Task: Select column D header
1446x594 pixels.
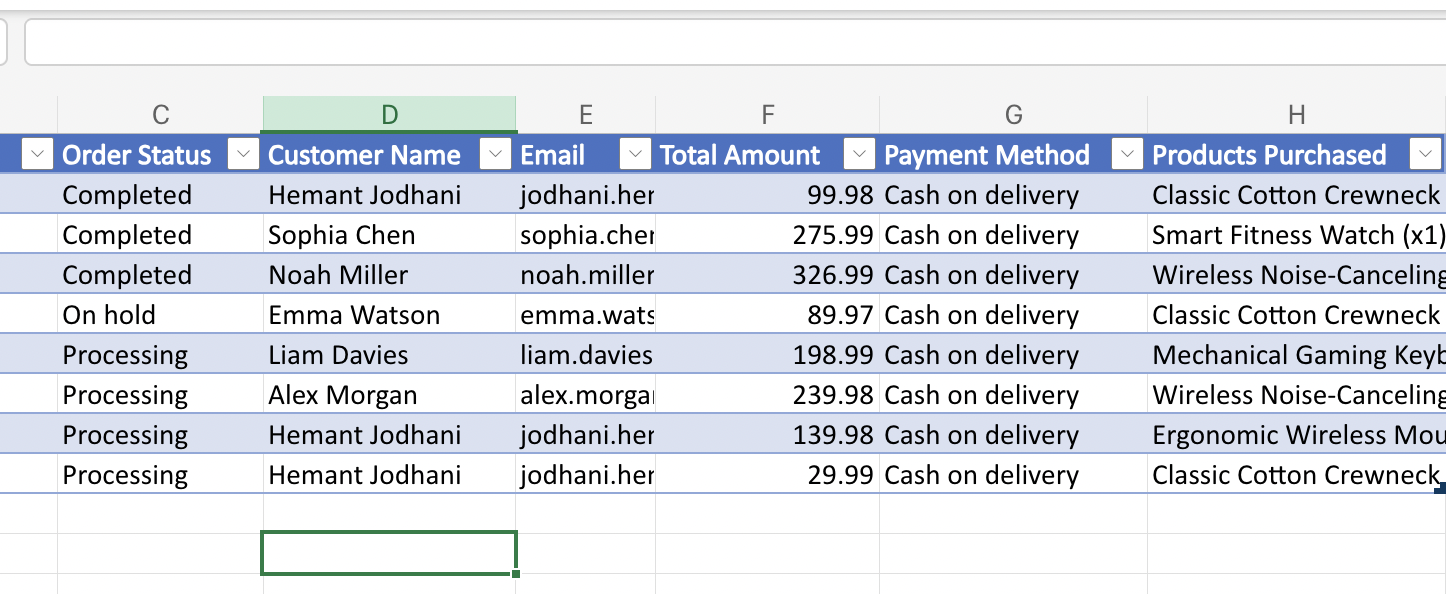Action: (x=389, y=115)
